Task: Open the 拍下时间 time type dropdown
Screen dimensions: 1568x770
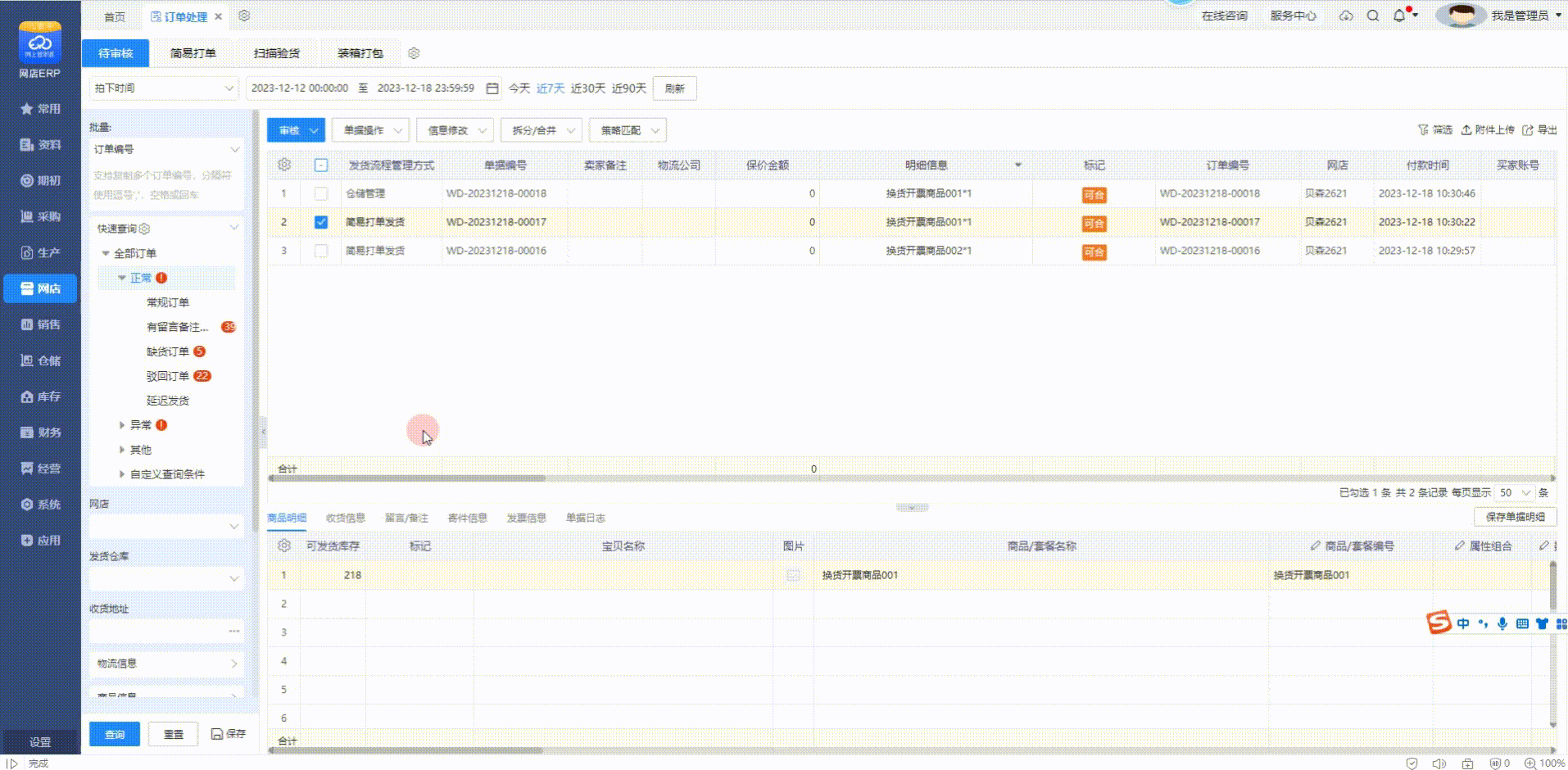Action: (164, 88)
